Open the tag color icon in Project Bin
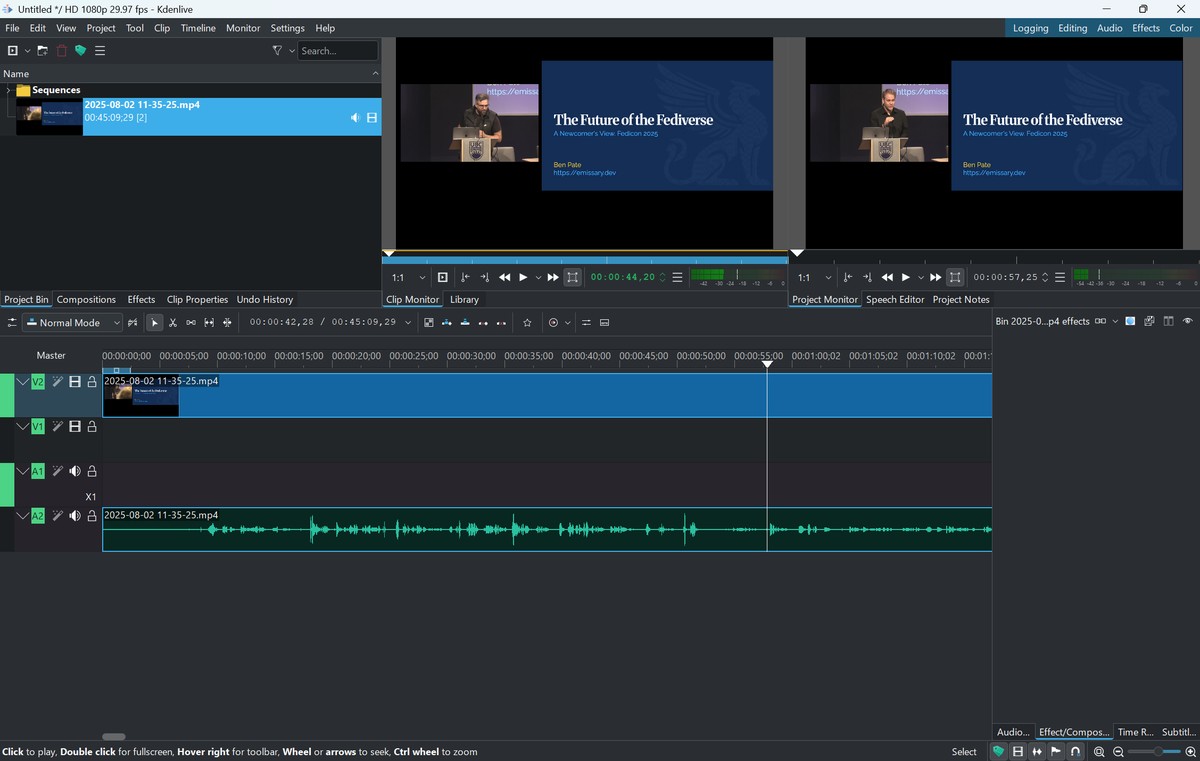This screenshot has height=761, width=1200. [x=81, y=51]
